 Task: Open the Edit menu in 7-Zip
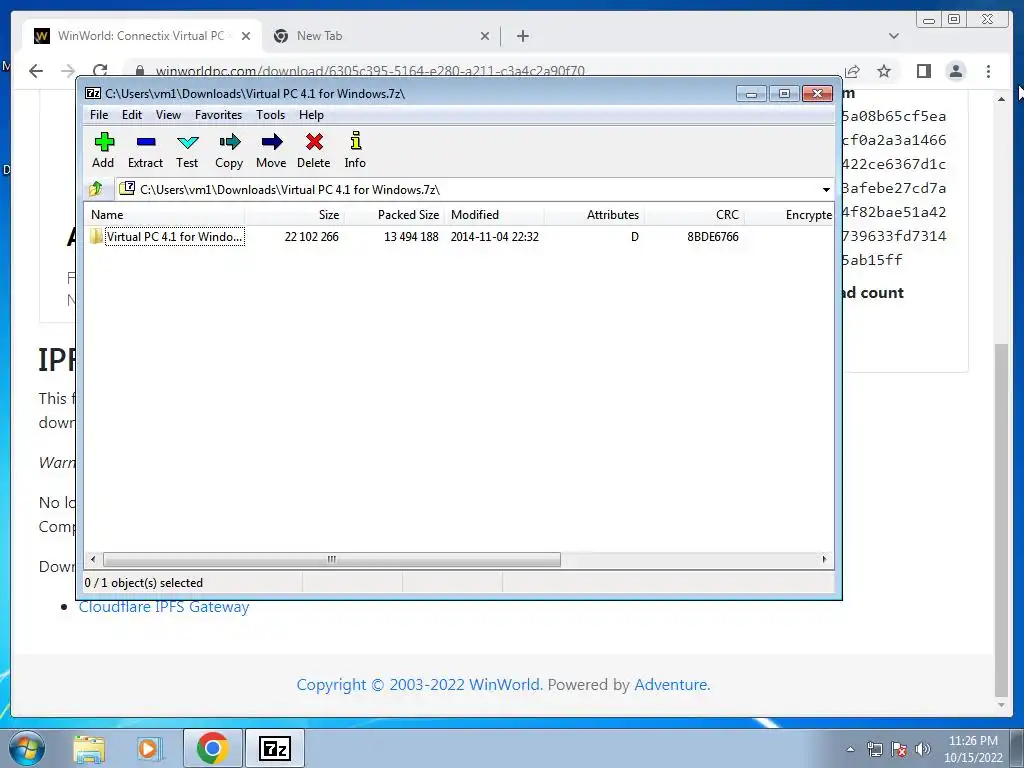[x=132, y=115]
